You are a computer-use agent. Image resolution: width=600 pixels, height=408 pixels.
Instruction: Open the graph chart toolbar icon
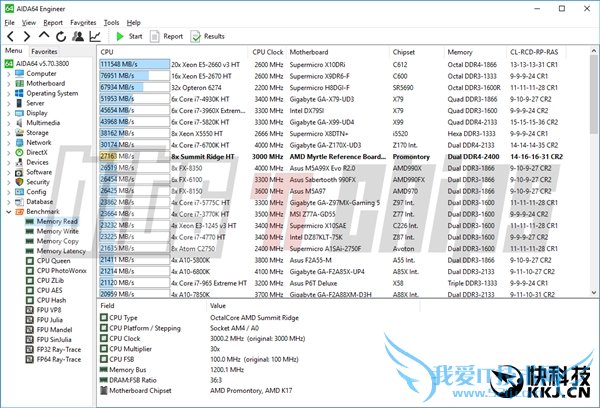tap(95, 36)
